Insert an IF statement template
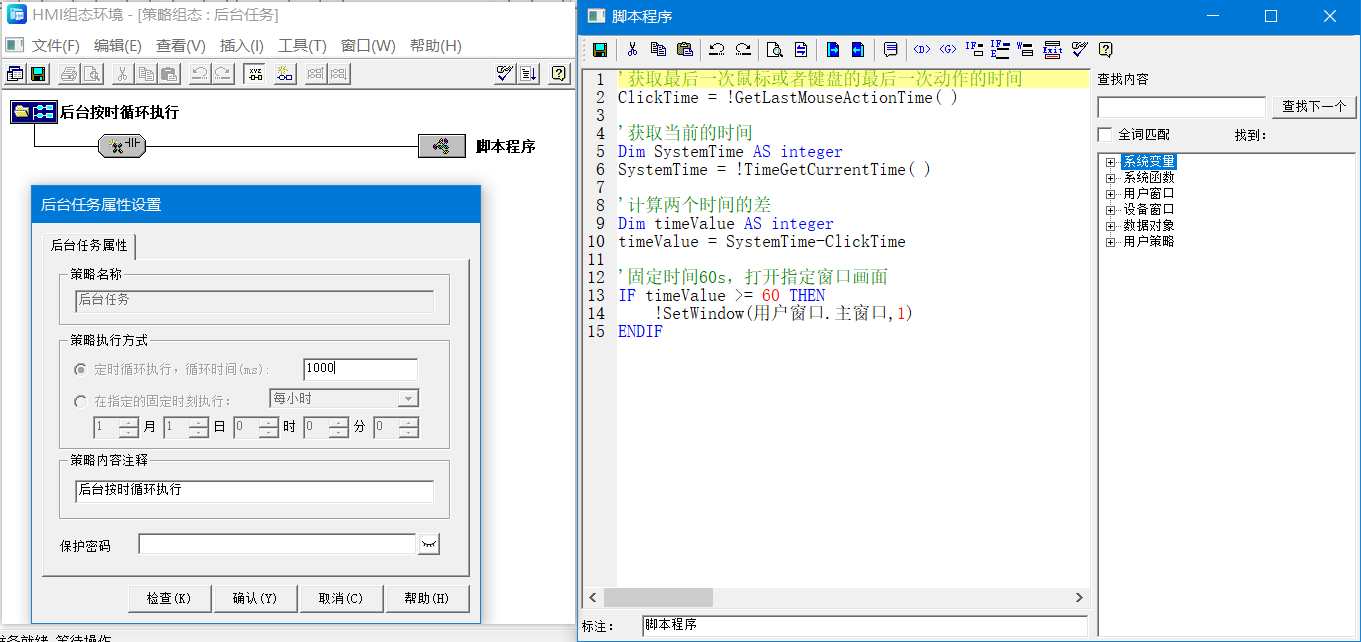1361x642 pixels. coord(974,49)
